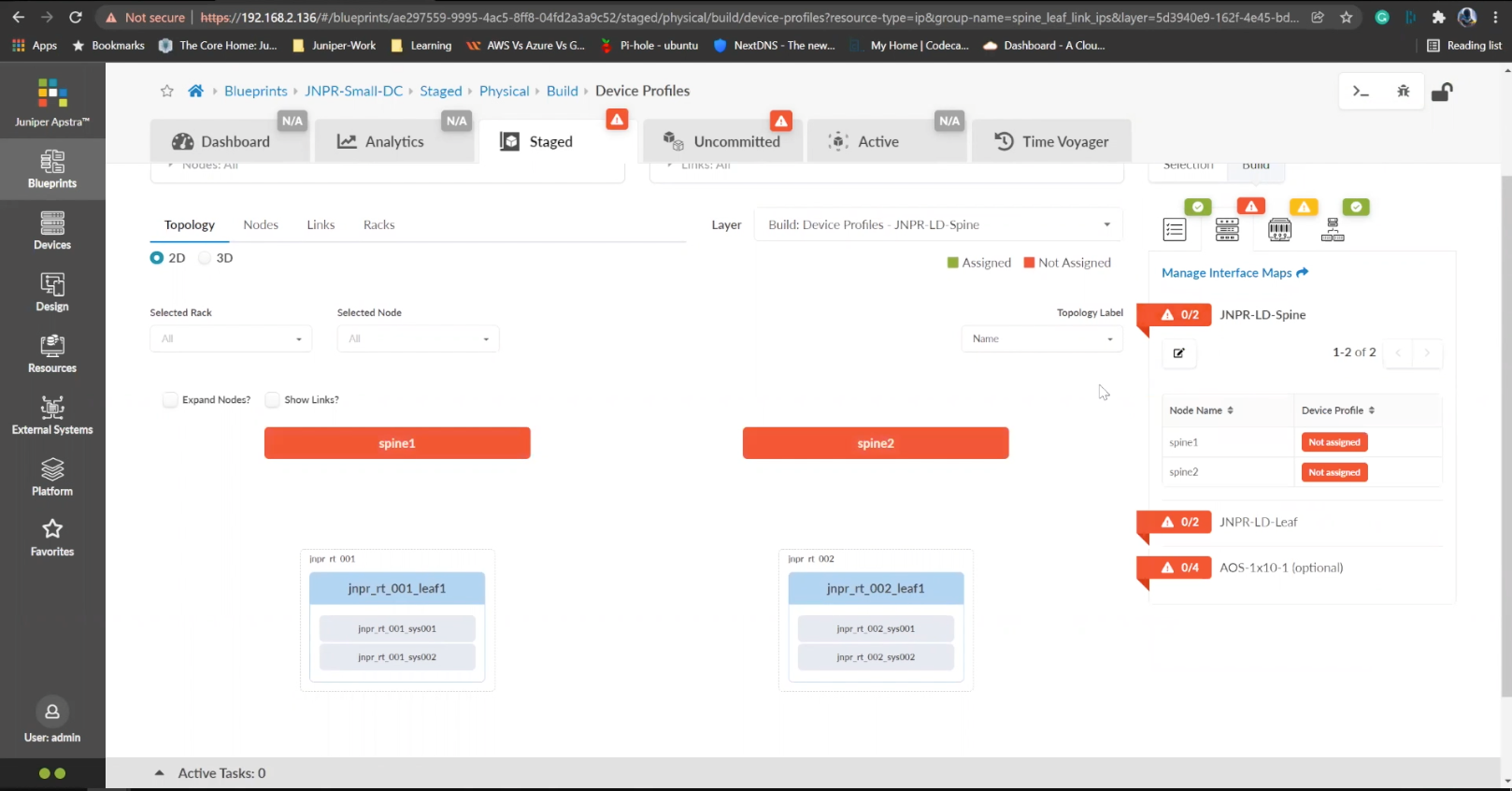
Task: Open browser extensions puzzle icon
Action: click(1439, 17)
